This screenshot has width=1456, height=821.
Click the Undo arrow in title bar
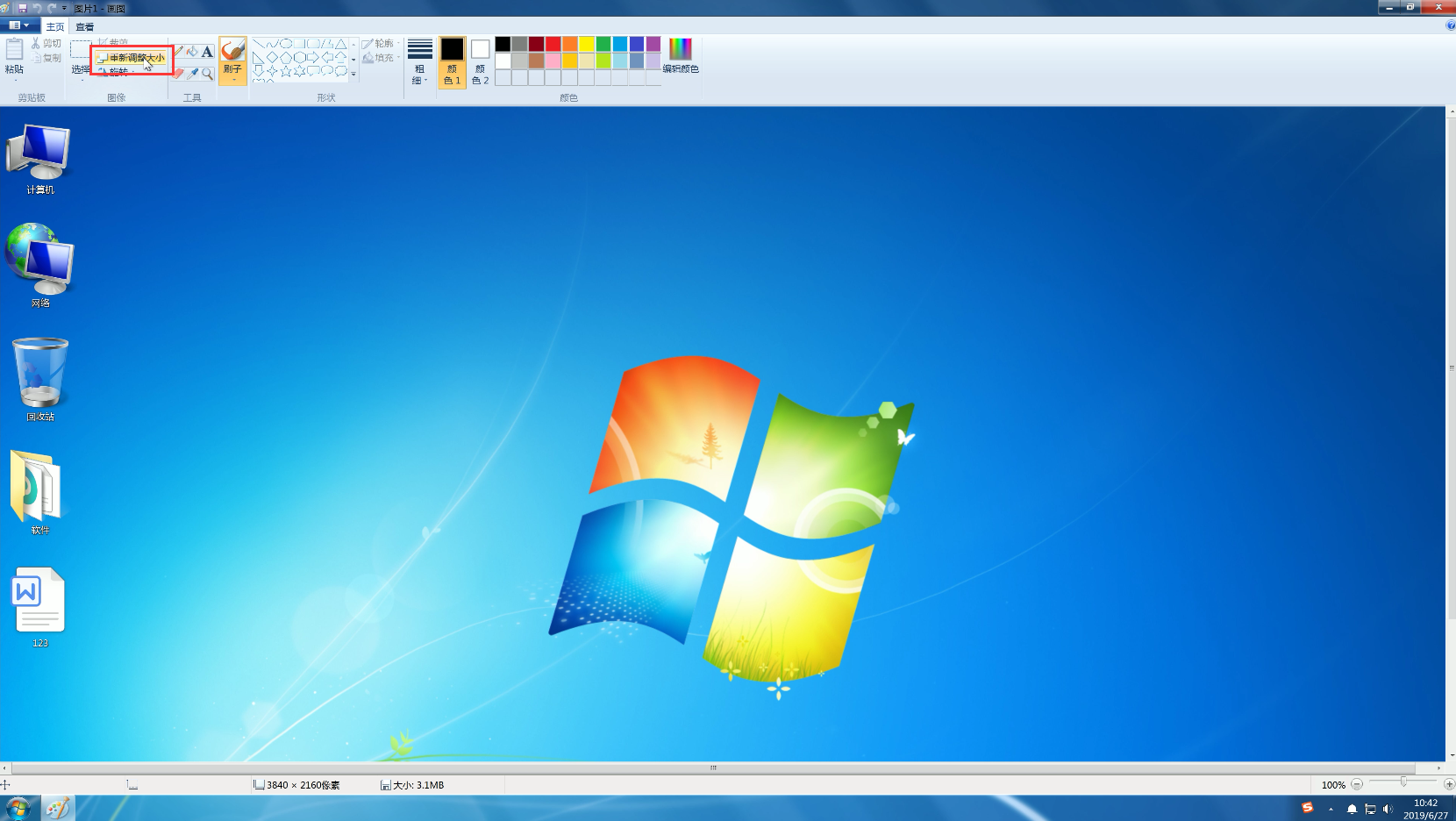tap(37, 8)
